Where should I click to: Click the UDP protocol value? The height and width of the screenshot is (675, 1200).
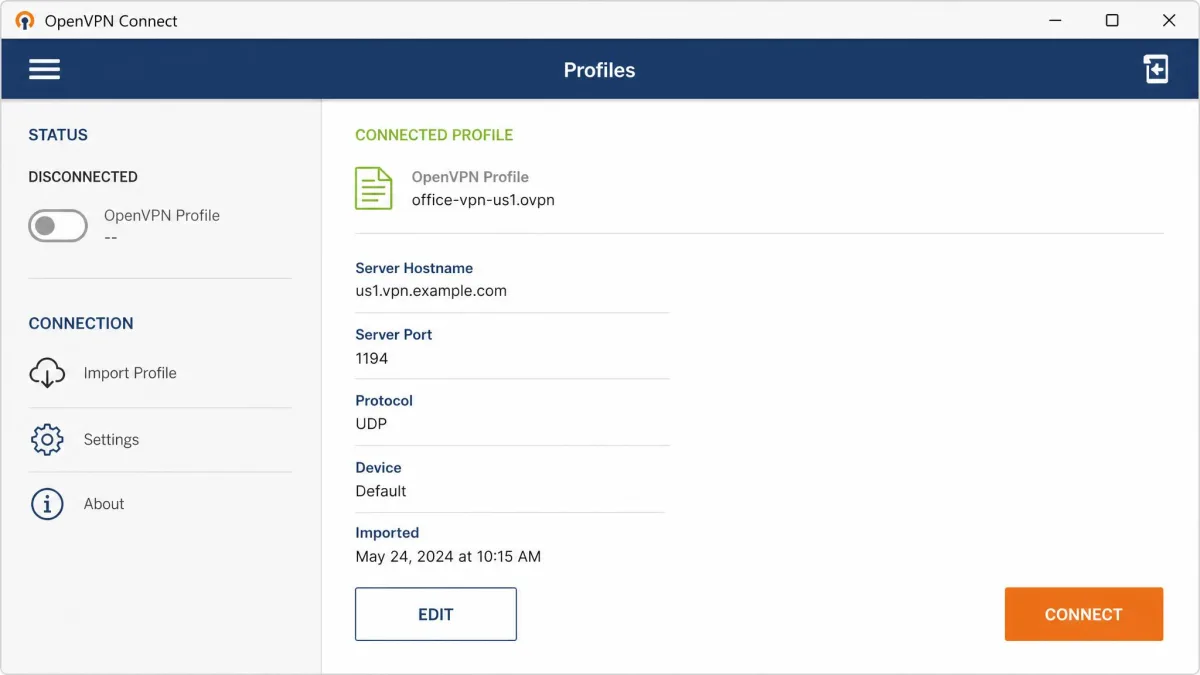point(371,424)
